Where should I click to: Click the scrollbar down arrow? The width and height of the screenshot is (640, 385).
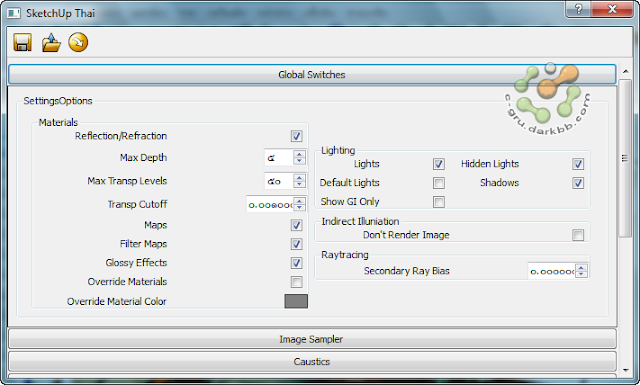click(625, 370)
